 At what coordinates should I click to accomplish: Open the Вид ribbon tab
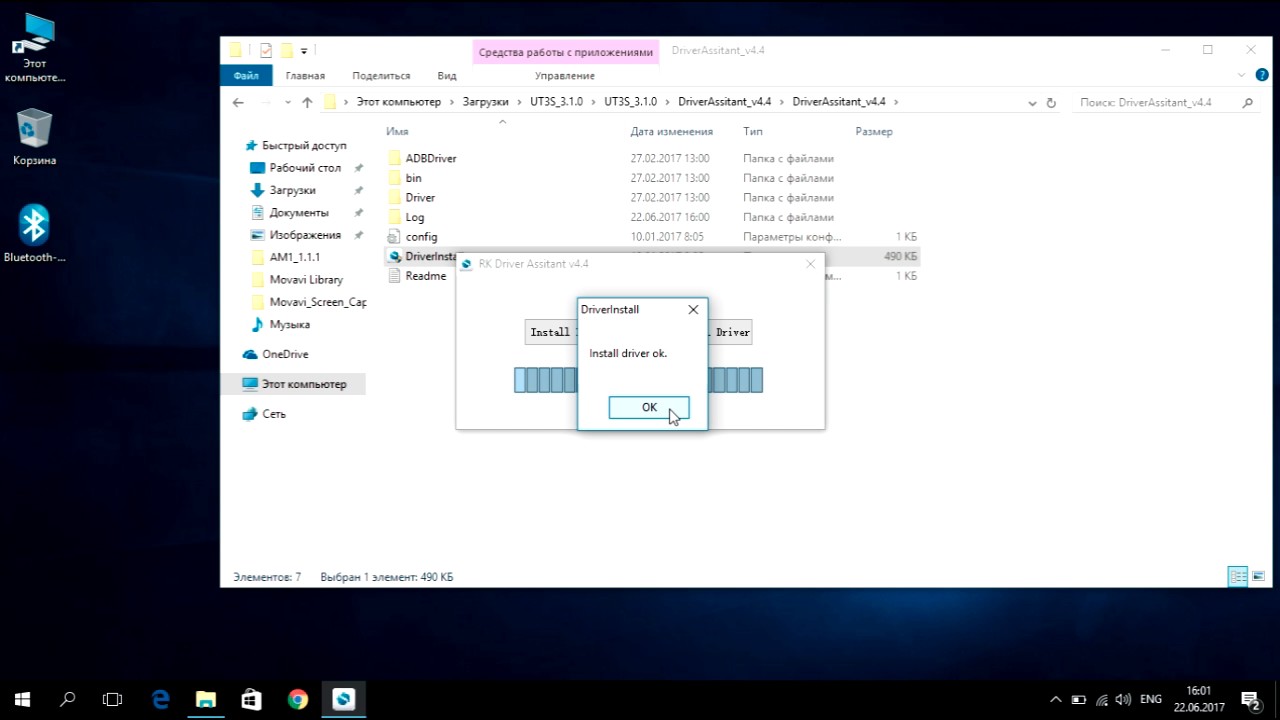point(447,76)
